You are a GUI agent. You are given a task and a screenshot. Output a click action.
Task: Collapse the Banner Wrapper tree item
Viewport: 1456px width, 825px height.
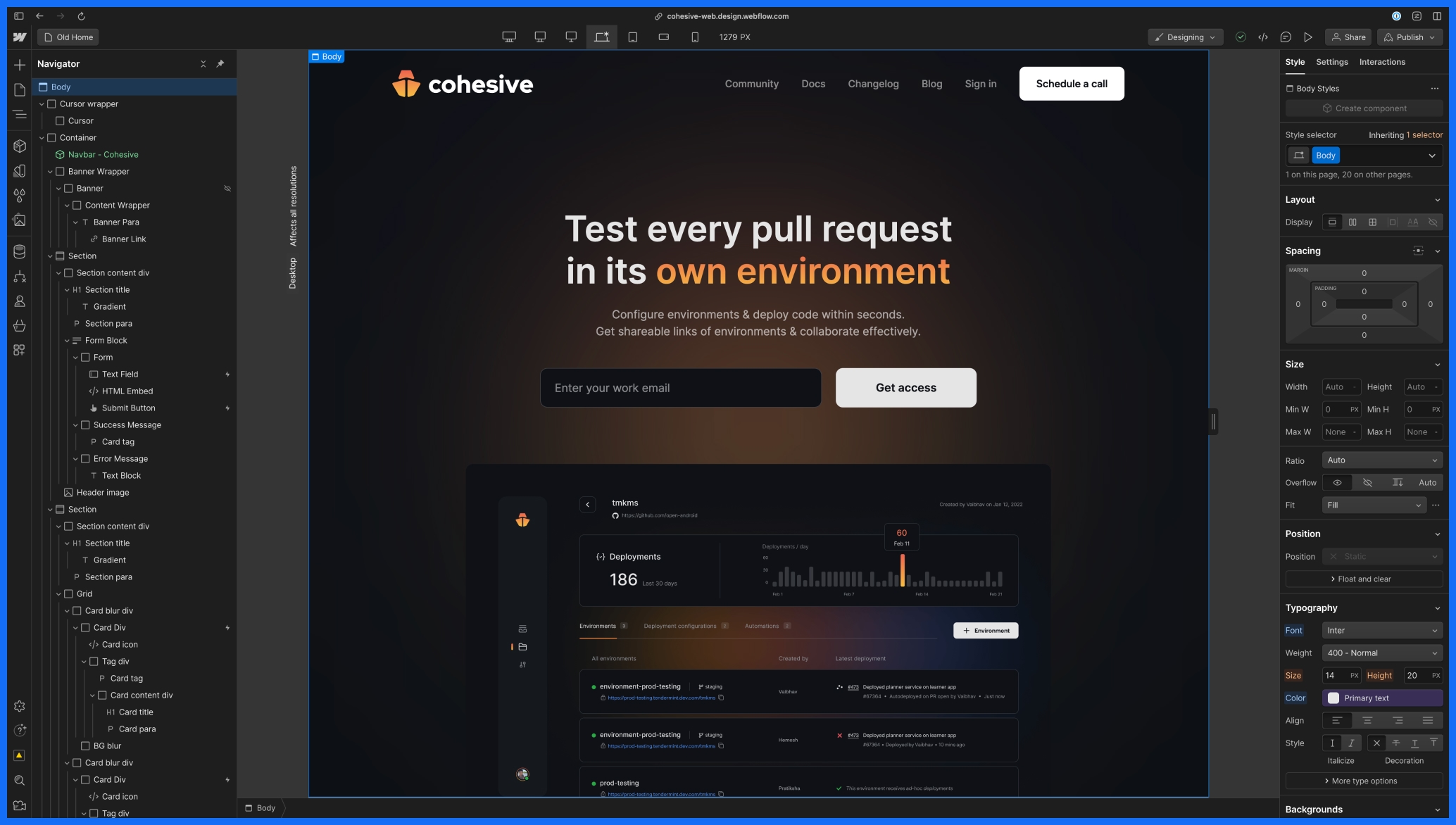pyautogui.click(x=50, y=172)
